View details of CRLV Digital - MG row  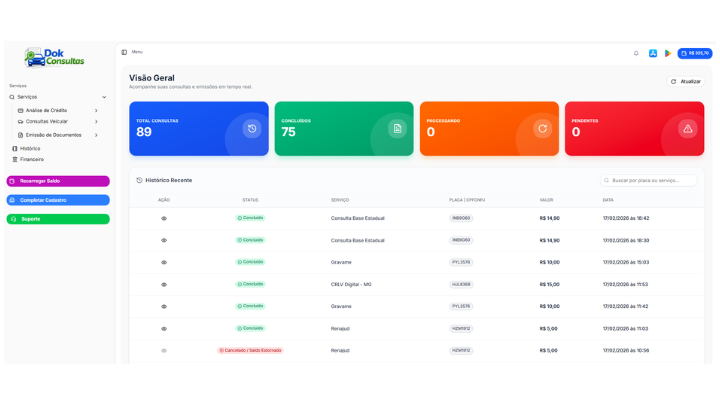click(x=164, y=285)
